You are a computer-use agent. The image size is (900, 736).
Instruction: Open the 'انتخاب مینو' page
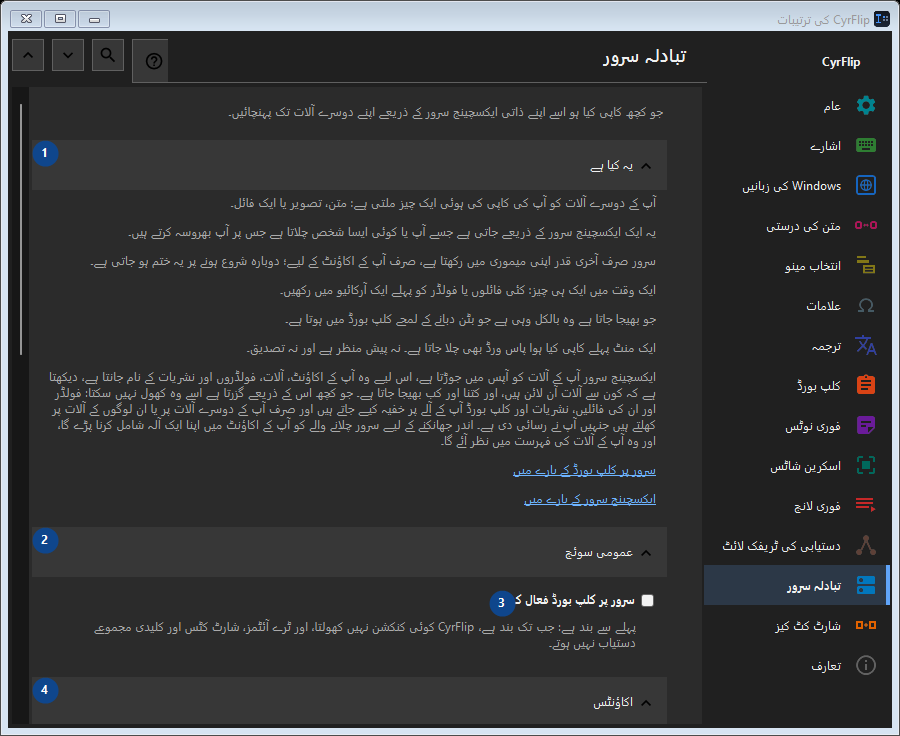(796, 266)
